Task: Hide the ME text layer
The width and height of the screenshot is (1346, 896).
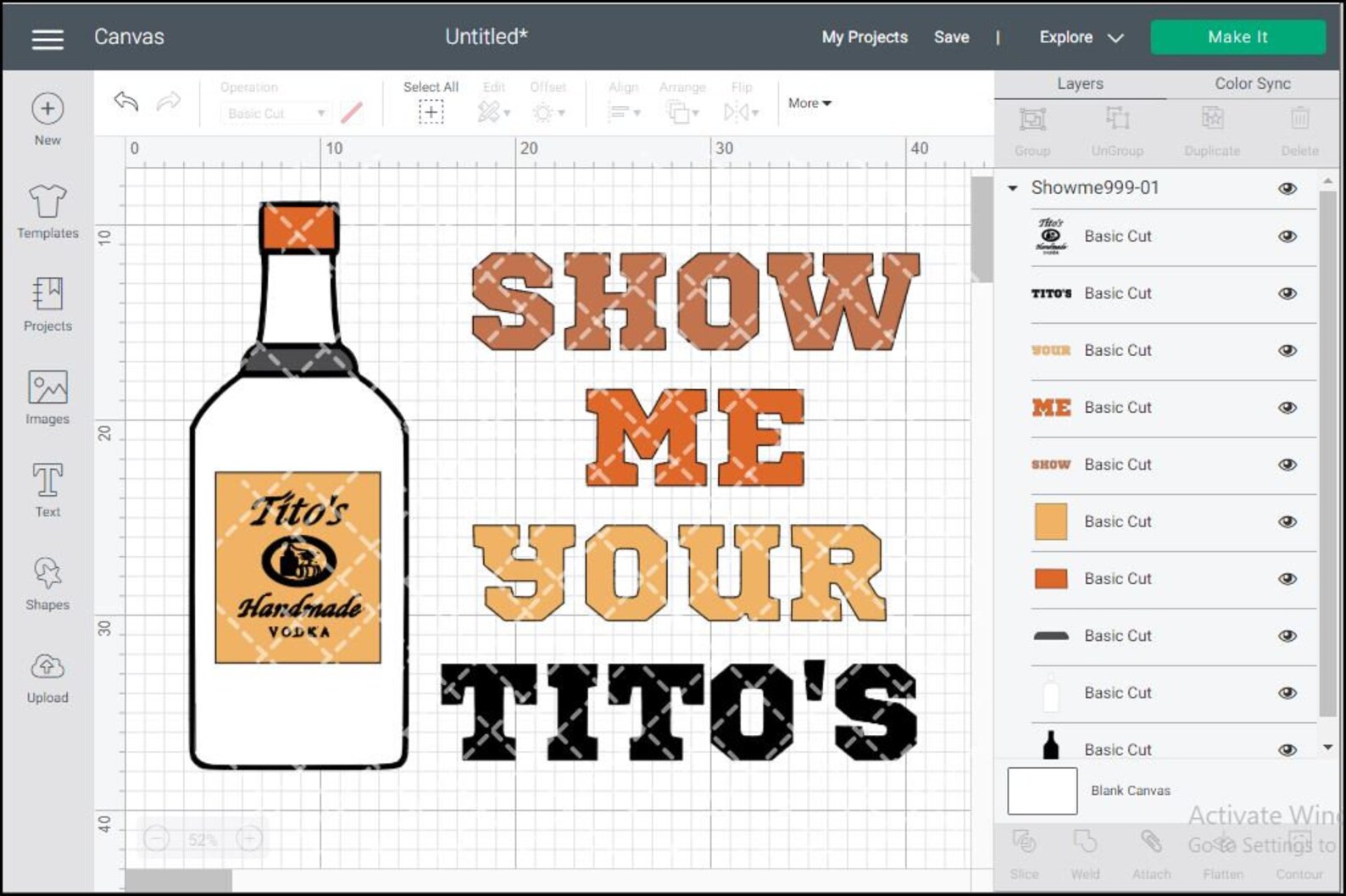Action: (1288, 408)
